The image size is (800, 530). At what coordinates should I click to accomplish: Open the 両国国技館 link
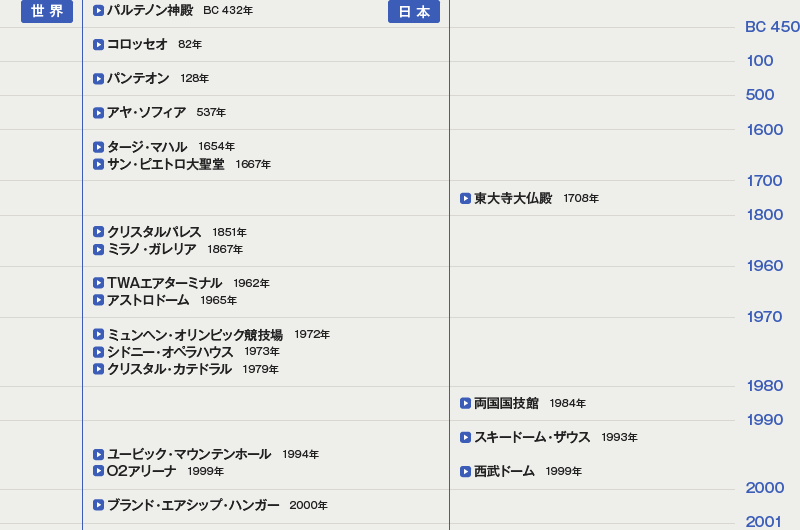[x=506, y=403]
